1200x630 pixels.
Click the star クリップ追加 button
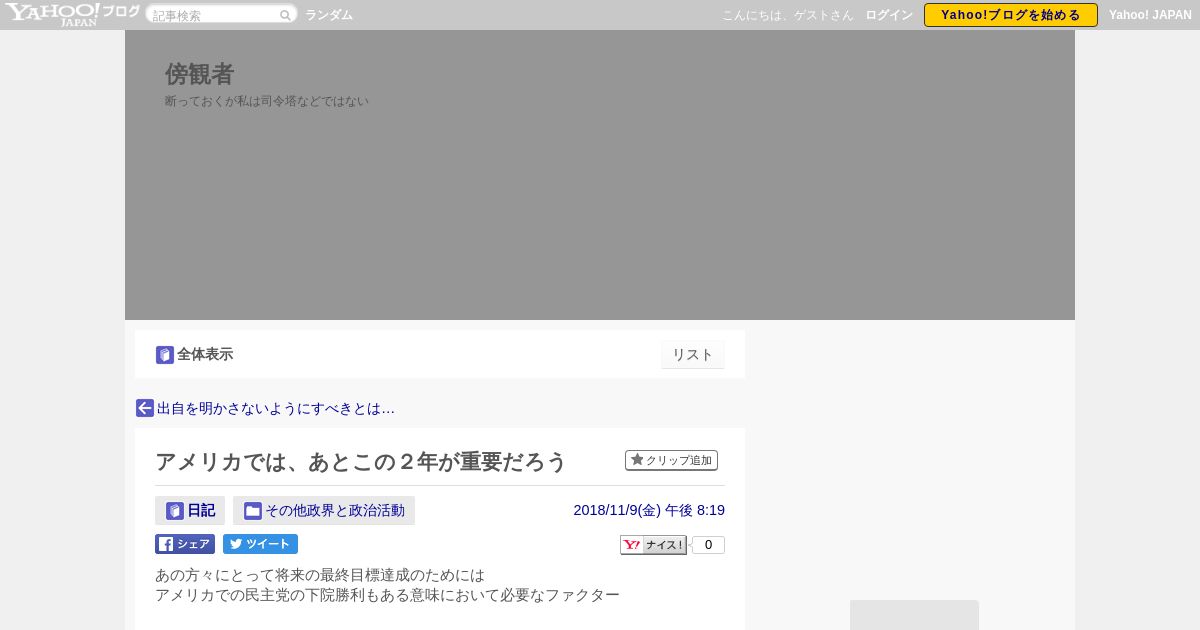click(671, 460)
